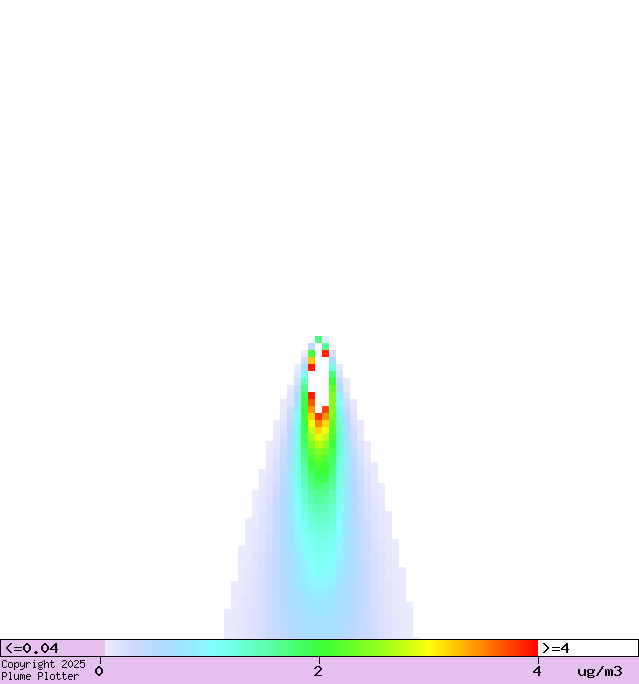Click the yellow section of the color scale
The image size is (639, 684).
click(x=430, y=648)
